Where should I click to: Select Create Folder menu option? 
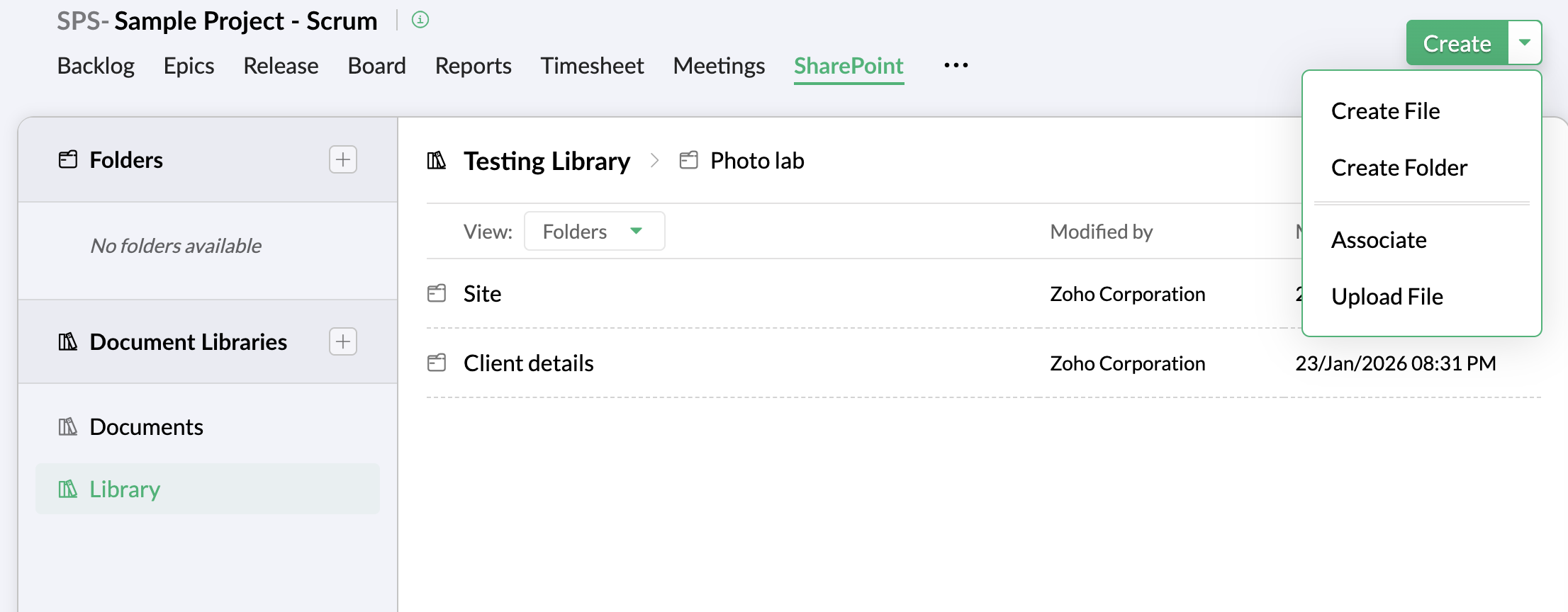pyautogui.click(x=1399, y=168)
